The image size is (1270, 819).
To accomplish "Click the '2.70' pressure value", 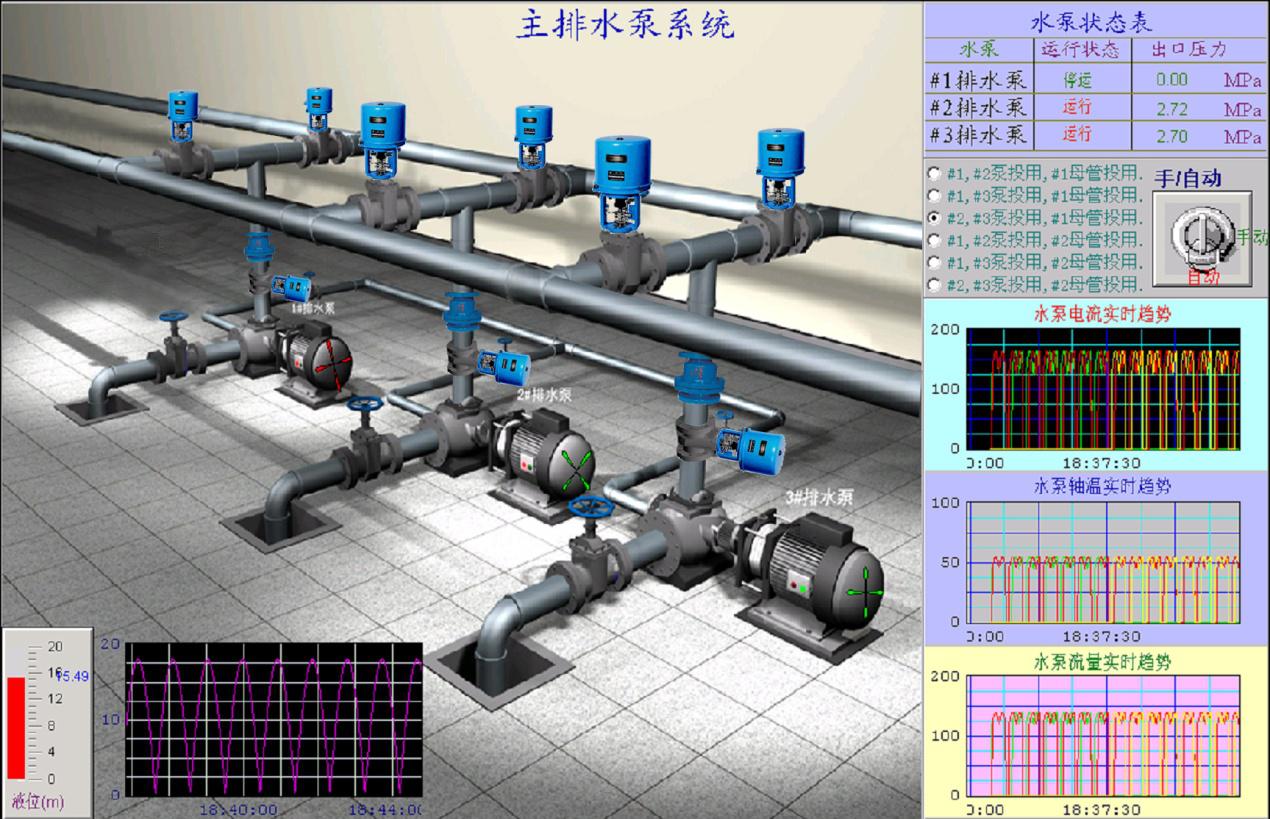I will pos(1172,136).
